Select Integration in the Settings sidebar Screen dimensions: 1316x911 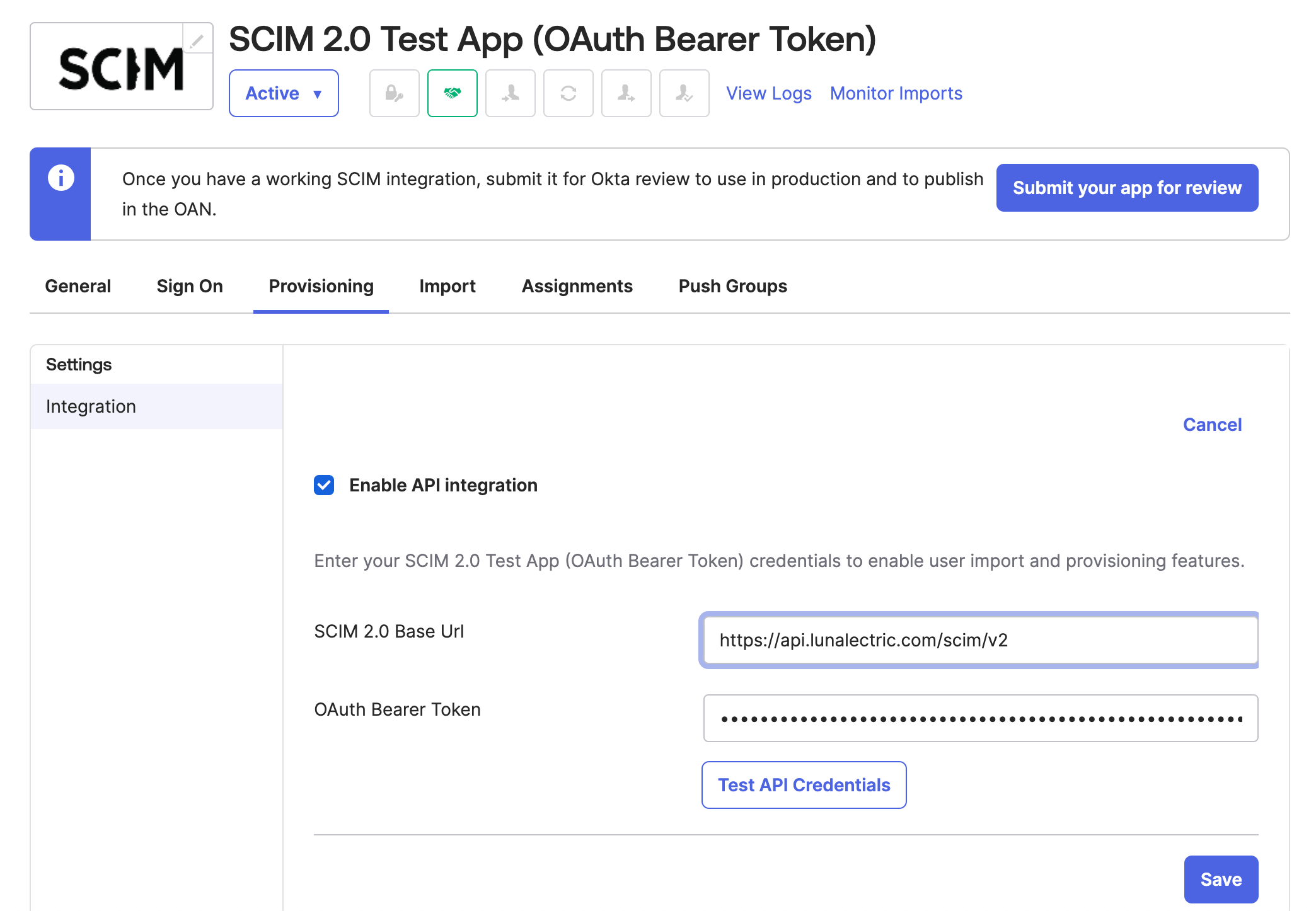click(91, 406)
